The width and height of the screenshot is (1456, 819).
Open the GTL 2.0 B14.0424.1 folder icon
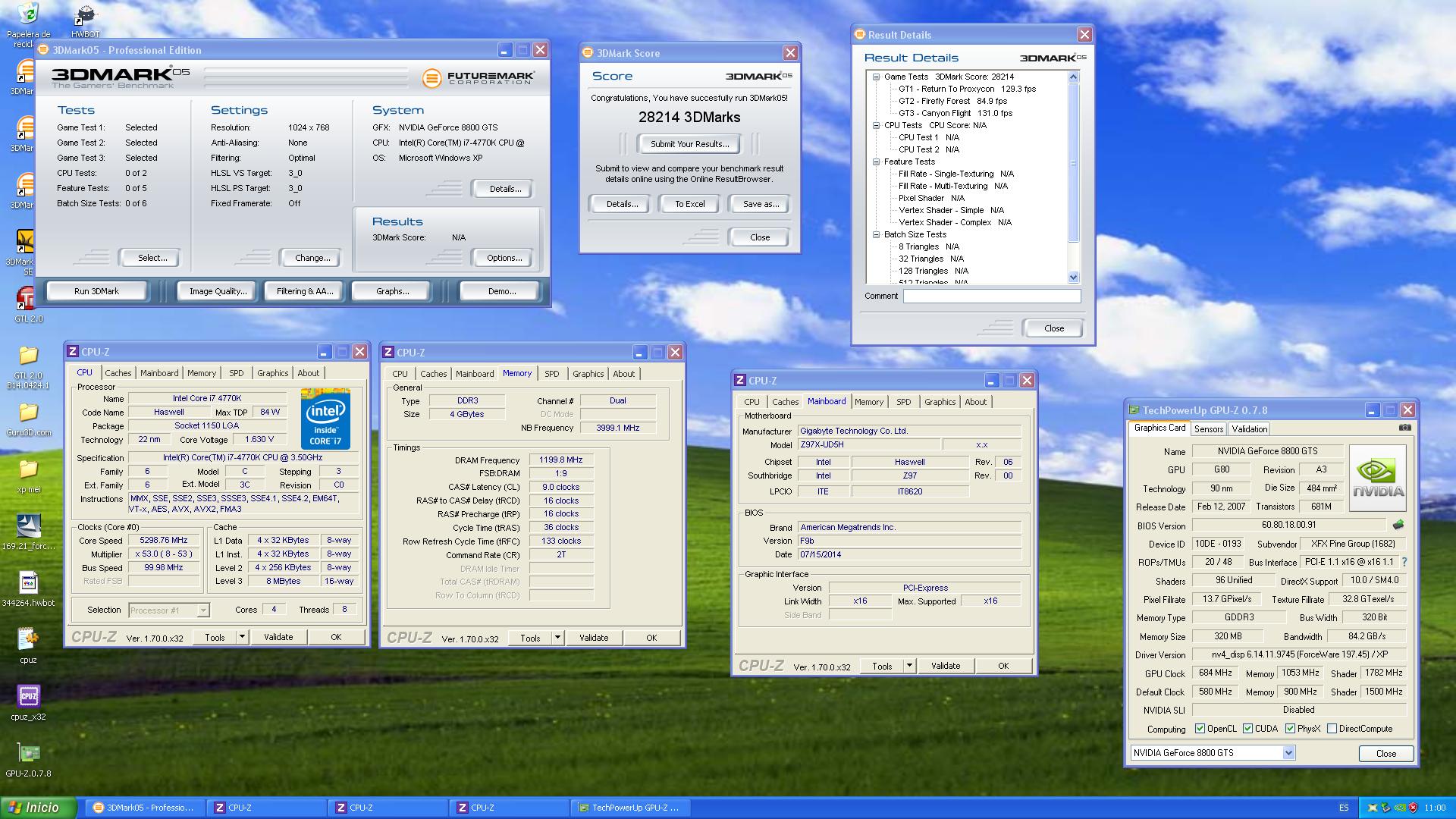(x=28, y=368)
